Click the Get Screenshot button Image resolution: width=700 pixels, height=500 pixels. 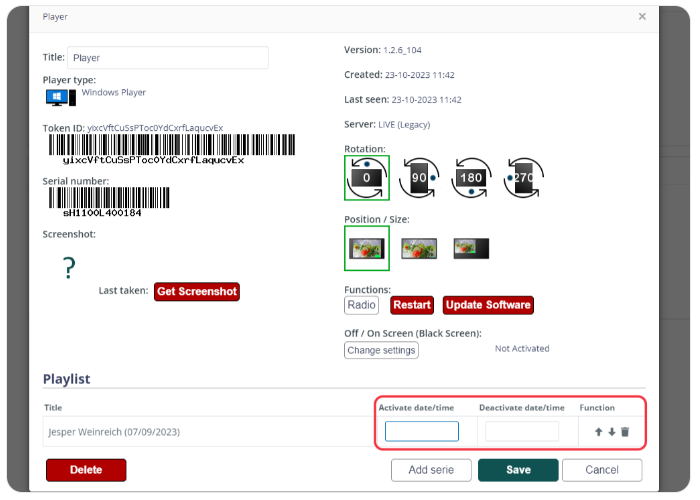[x=197, y=292]
